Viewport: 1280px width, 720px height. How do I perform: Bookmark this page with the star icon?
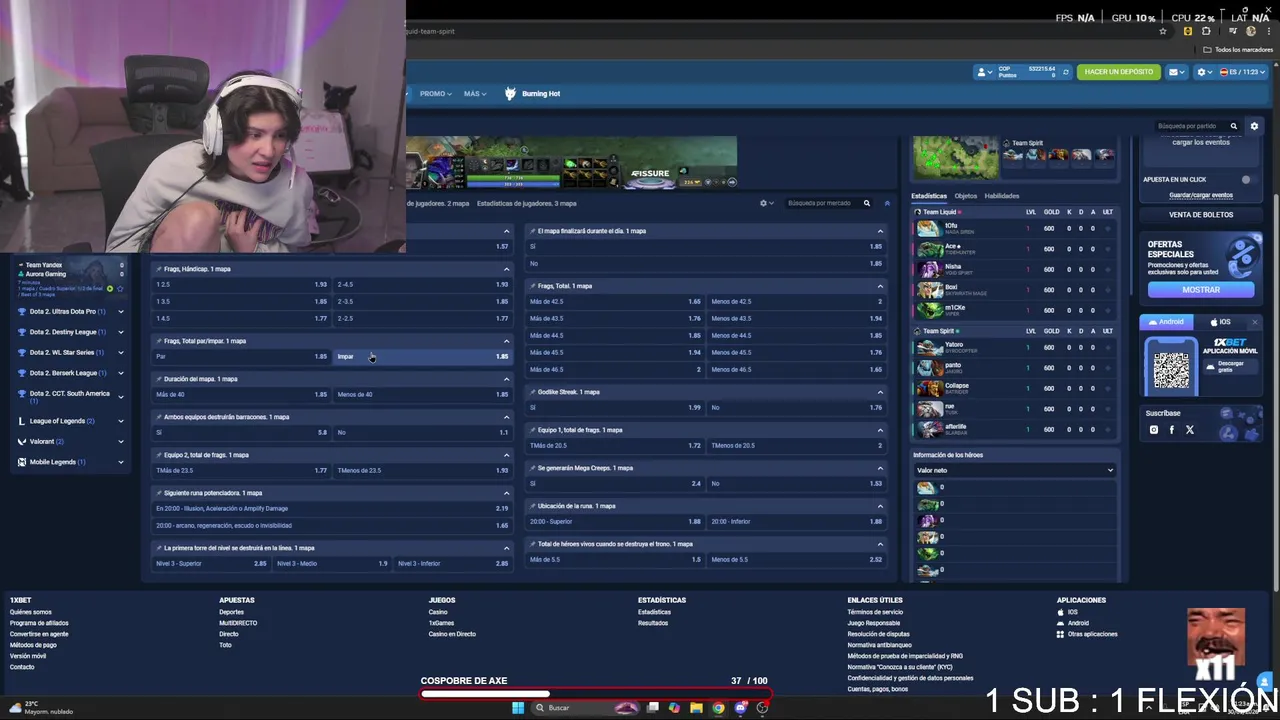pyautogui.click(x=1162, y=31)
